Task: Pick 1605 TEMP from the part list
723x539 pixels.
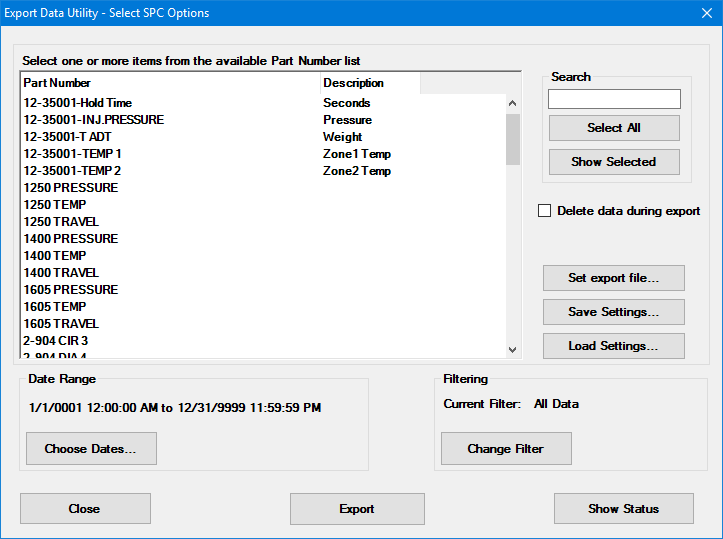Action: pos(55,307)
